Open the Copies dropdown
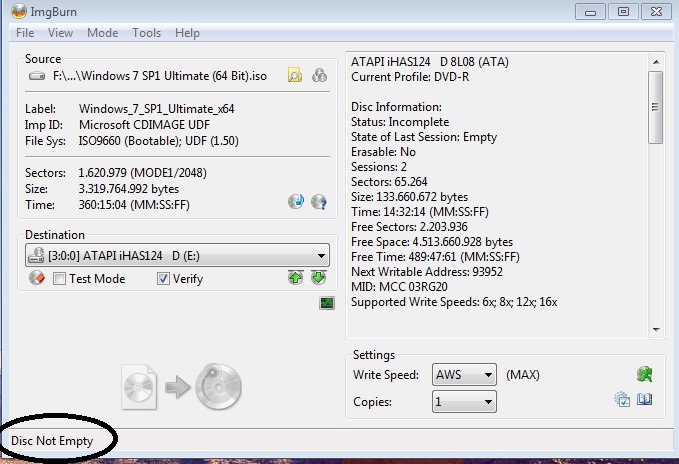This screenshot has height=464, width=679. click(x=464, y=402)
